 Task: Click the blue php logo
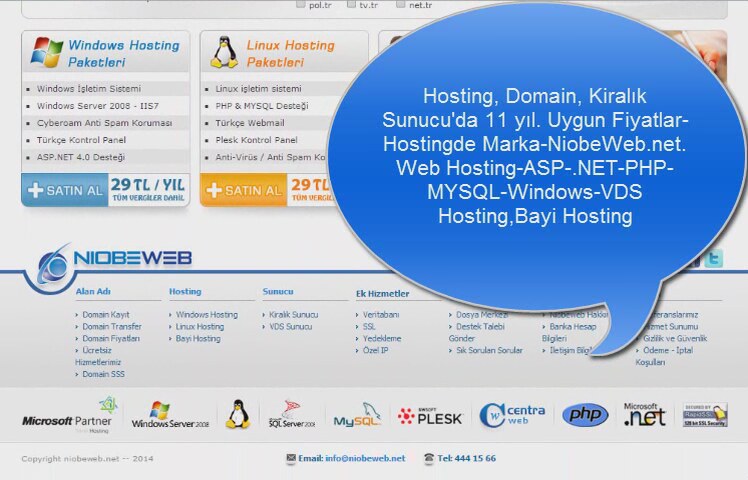click(585, 415)
